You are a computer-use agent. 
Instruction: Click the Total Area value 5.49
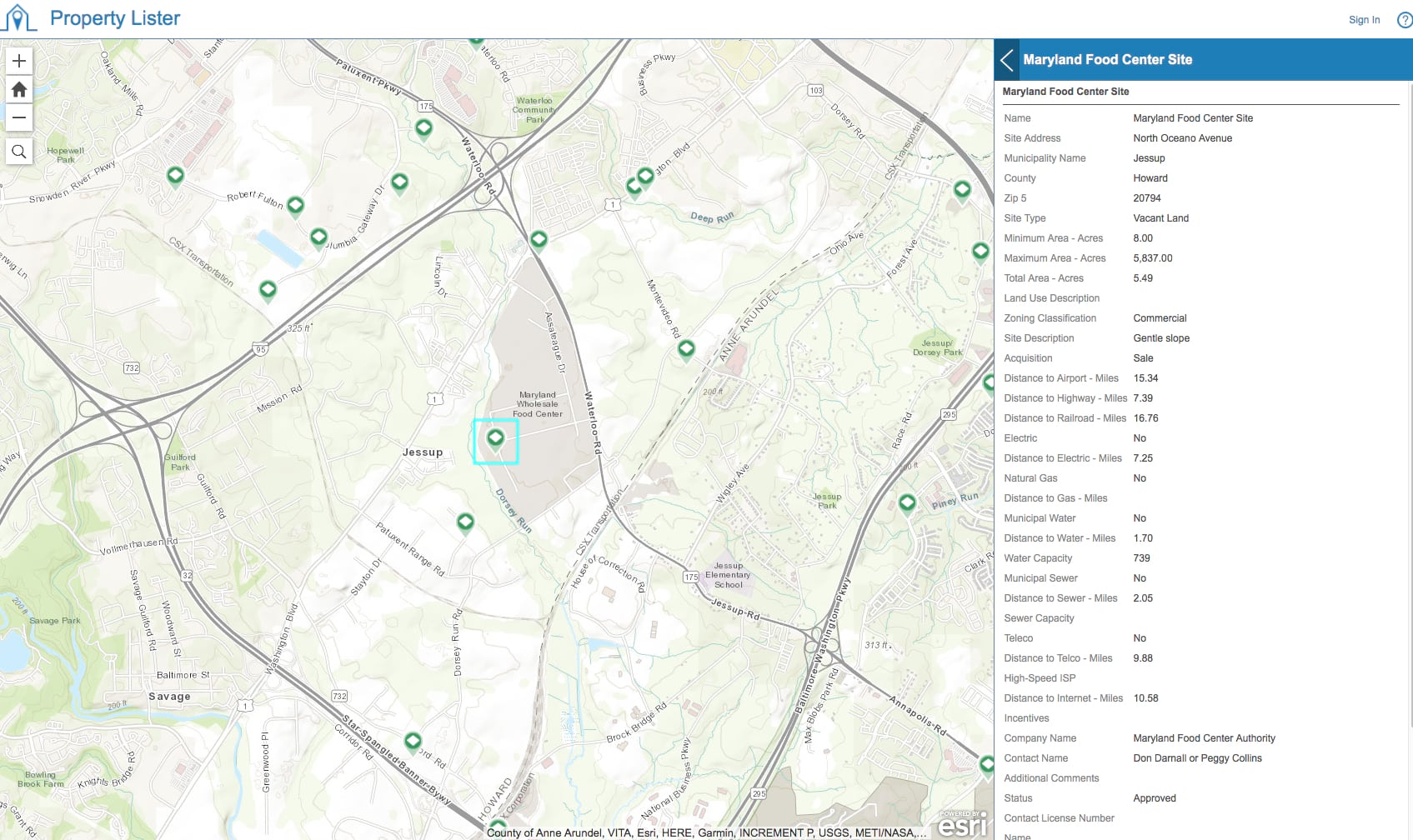coord(1143,278)
